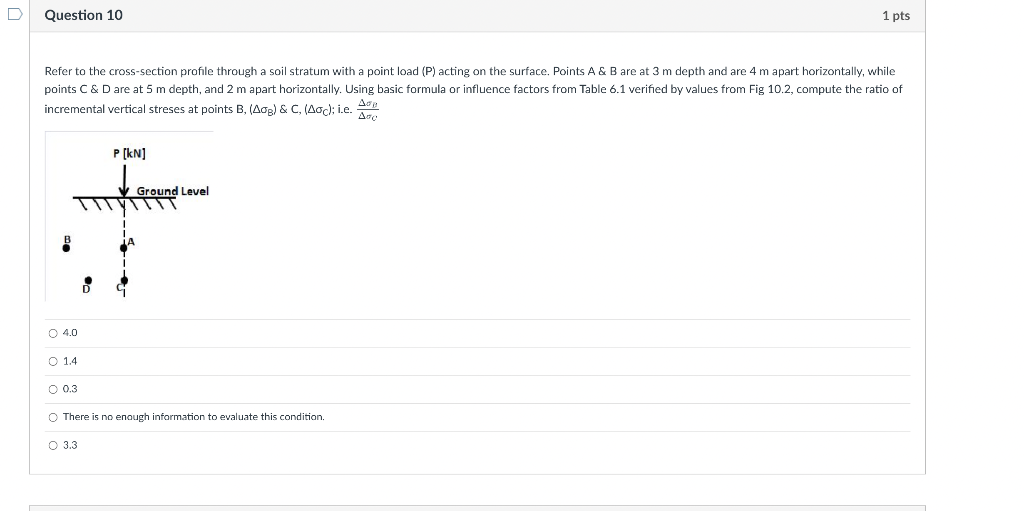Click point D dot in the diagram
Viewport: 1024px width, 511px height.
tap(88, 280)
